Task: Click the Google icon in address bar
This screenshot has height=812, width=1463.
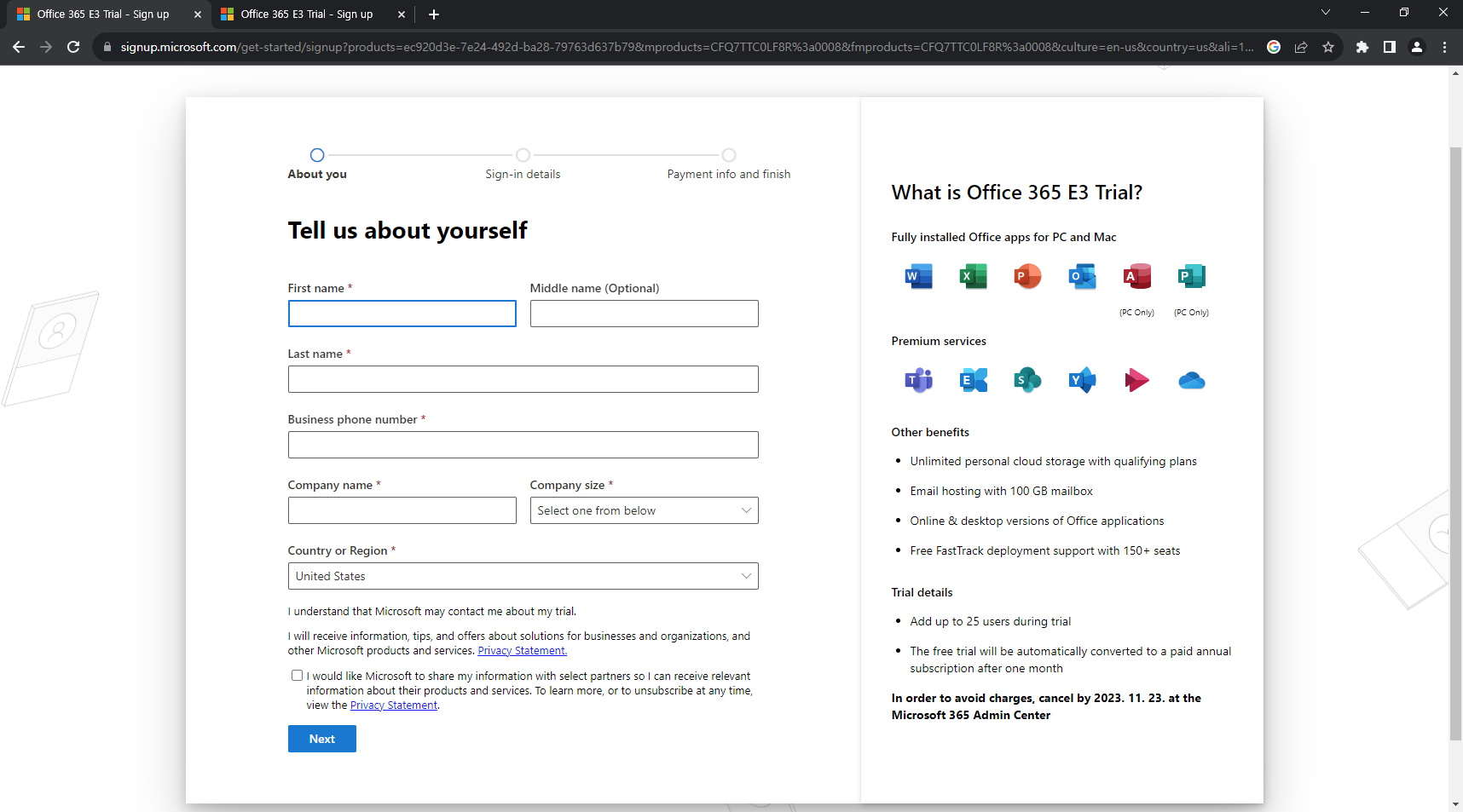Action: click(x=1274, y=47)
